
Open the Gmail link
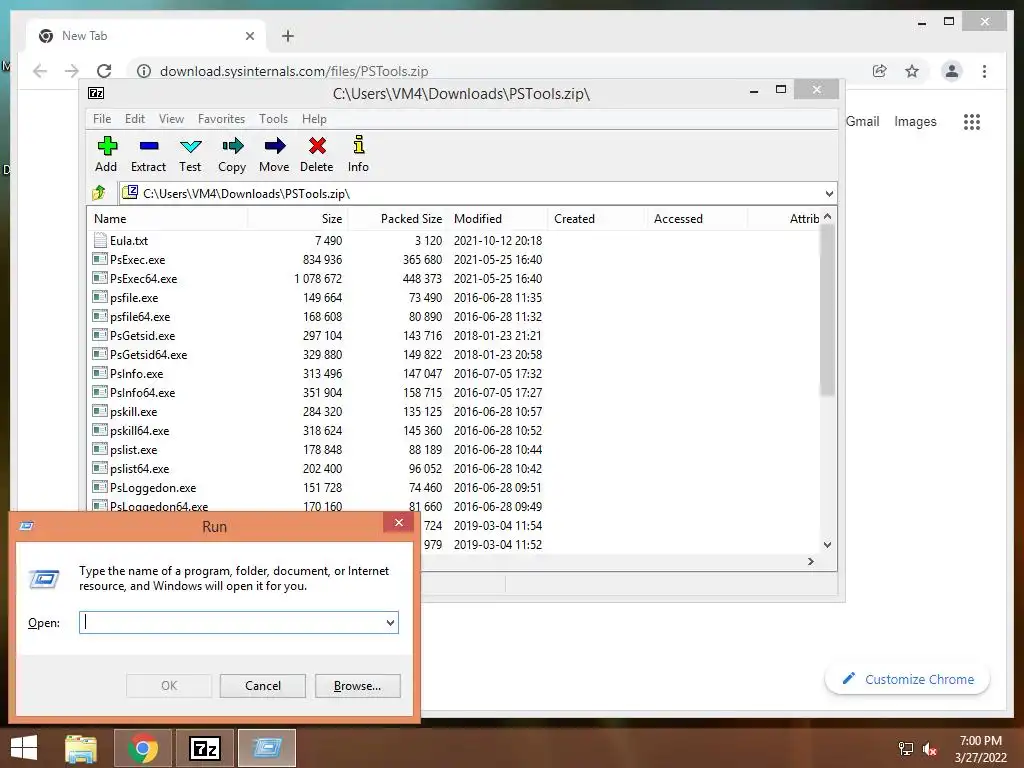(x=863, y=121)
